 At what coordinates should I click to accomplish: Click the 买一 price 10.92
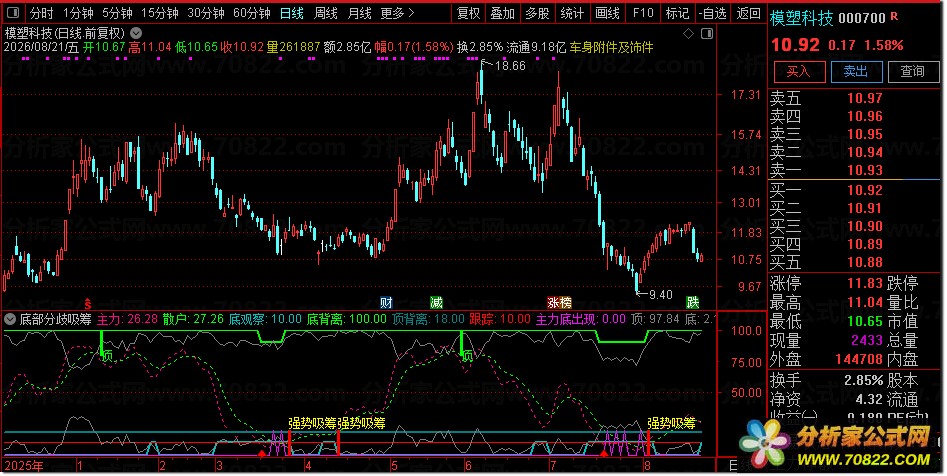[864, 190]
